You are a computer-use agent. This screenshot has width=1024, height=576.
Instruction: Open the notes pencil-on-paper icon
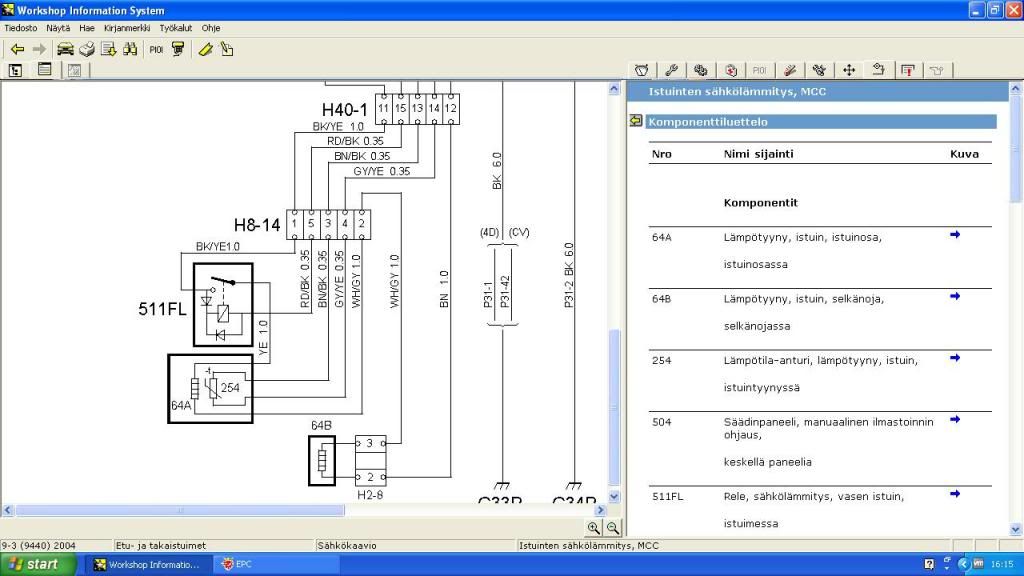(x=227, y=49)
